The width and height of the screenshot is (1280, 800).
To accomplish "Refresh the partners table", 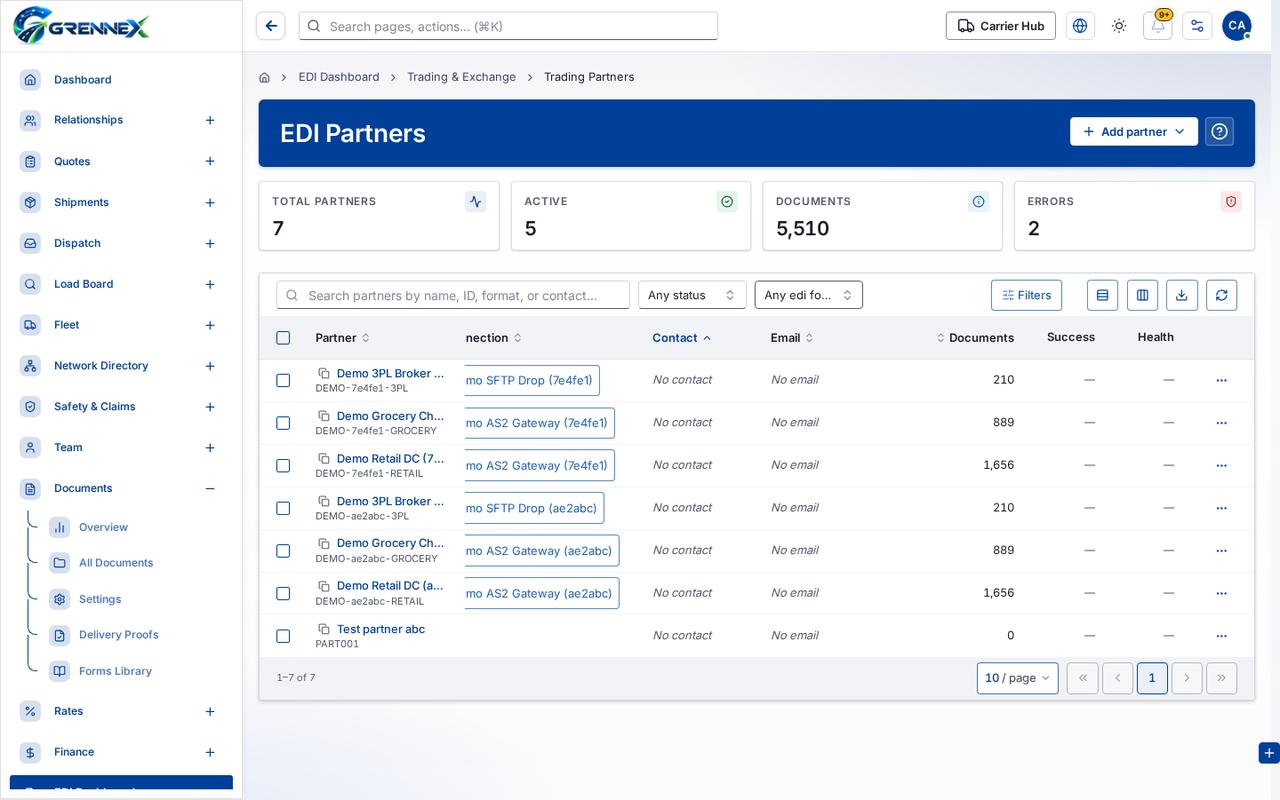I will pyautogui.click(x=1222, y=295).
